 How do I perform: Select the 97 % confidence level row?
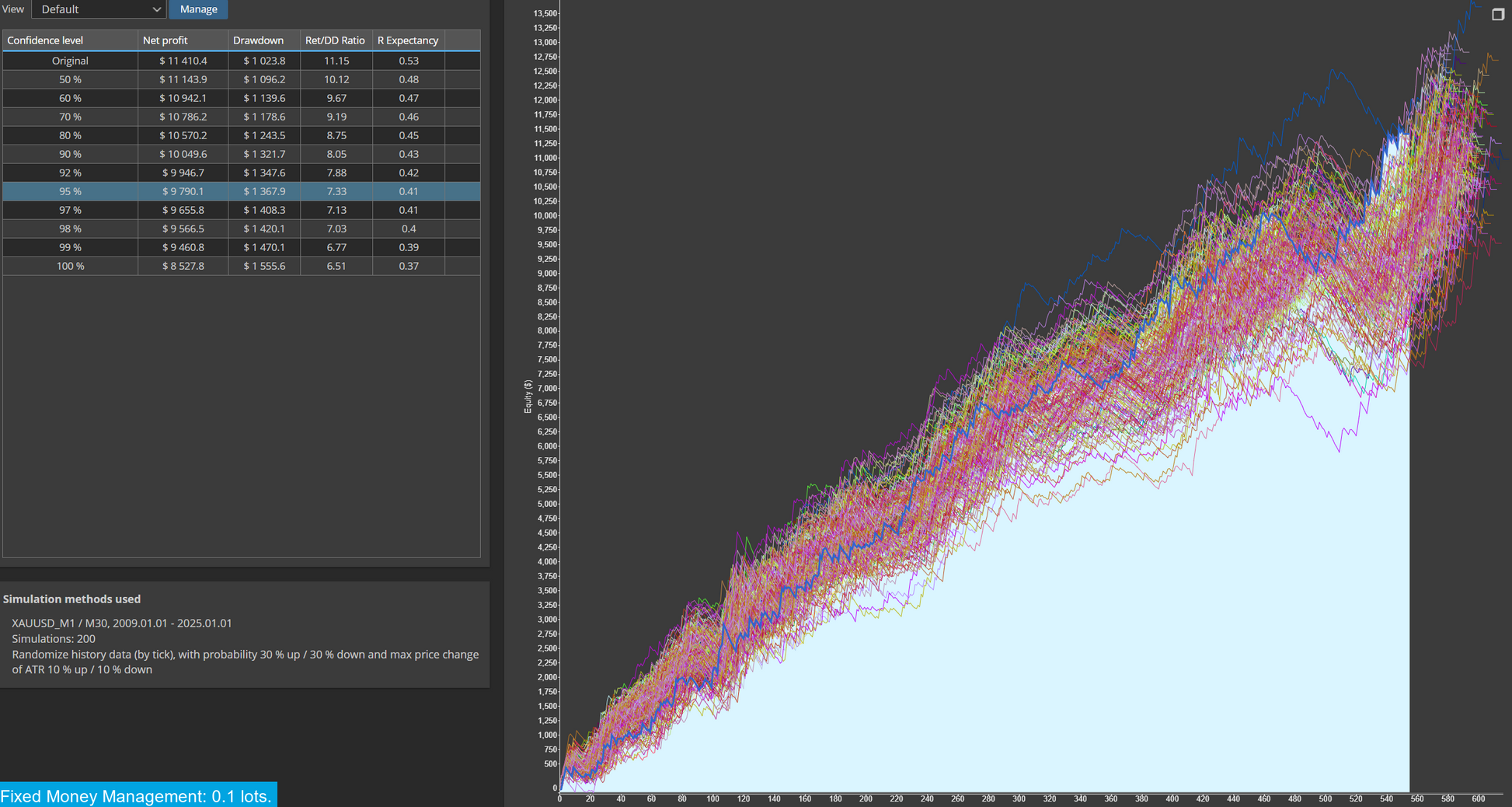[x=242, y=210]
